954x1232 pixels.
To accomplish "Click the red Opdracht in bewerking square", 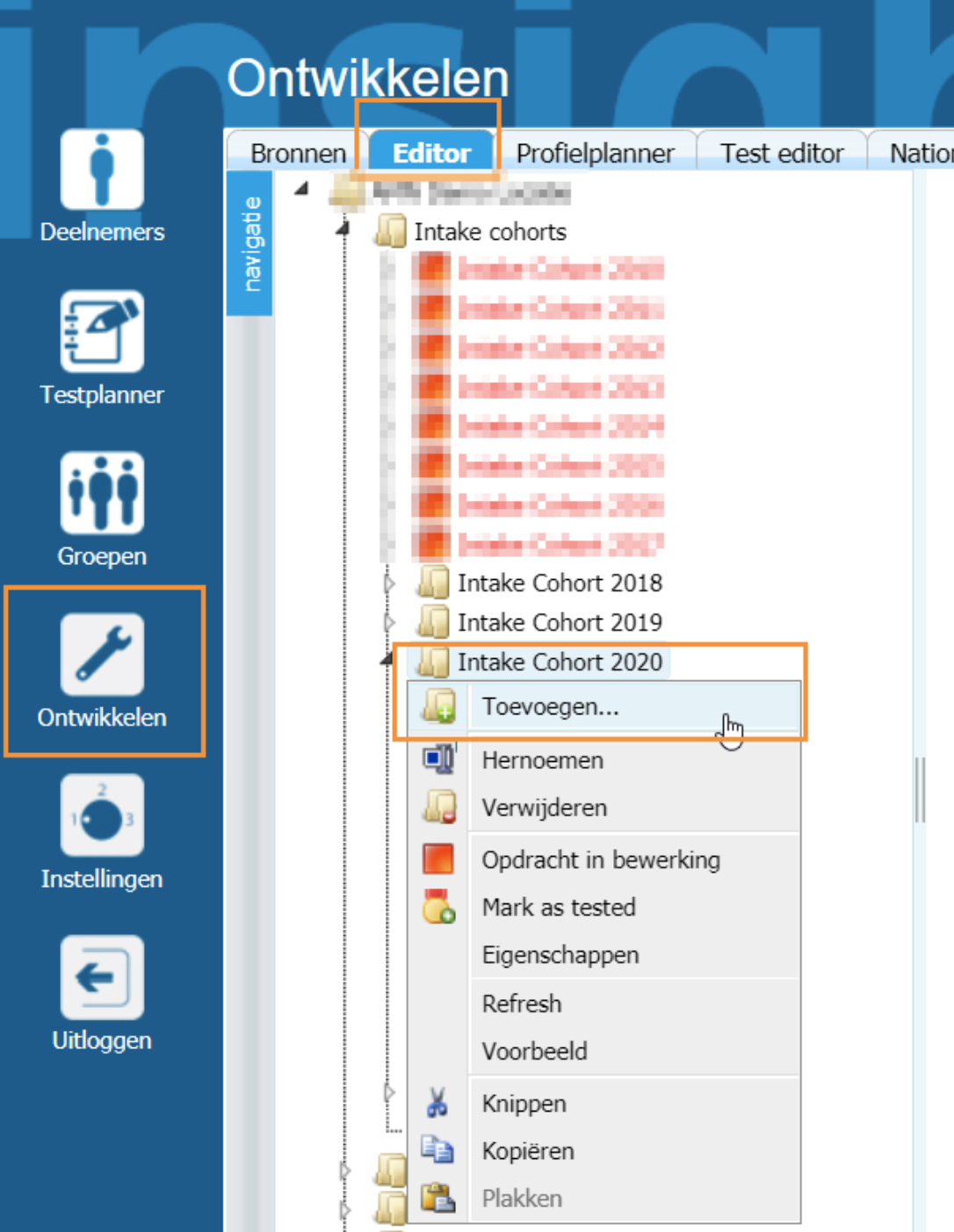I will (x=438, y=859).
